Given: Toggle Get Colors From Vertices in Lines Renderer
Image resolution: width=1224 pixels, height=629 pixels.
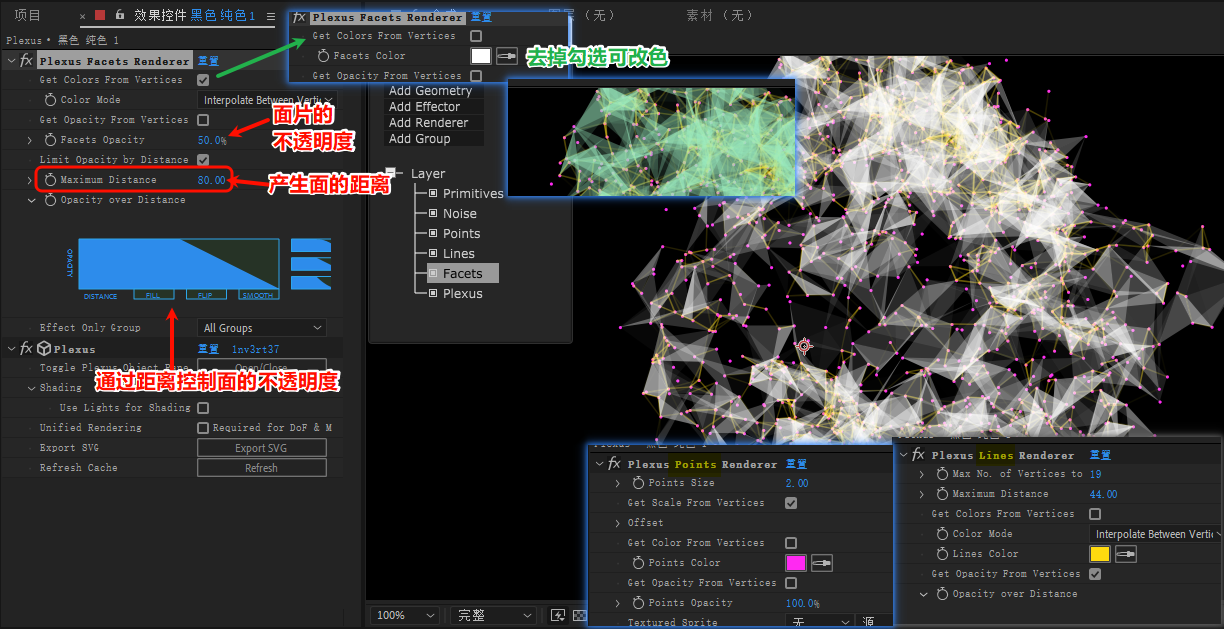Looking at the screenshot, I should click(x=1095, y=514).
